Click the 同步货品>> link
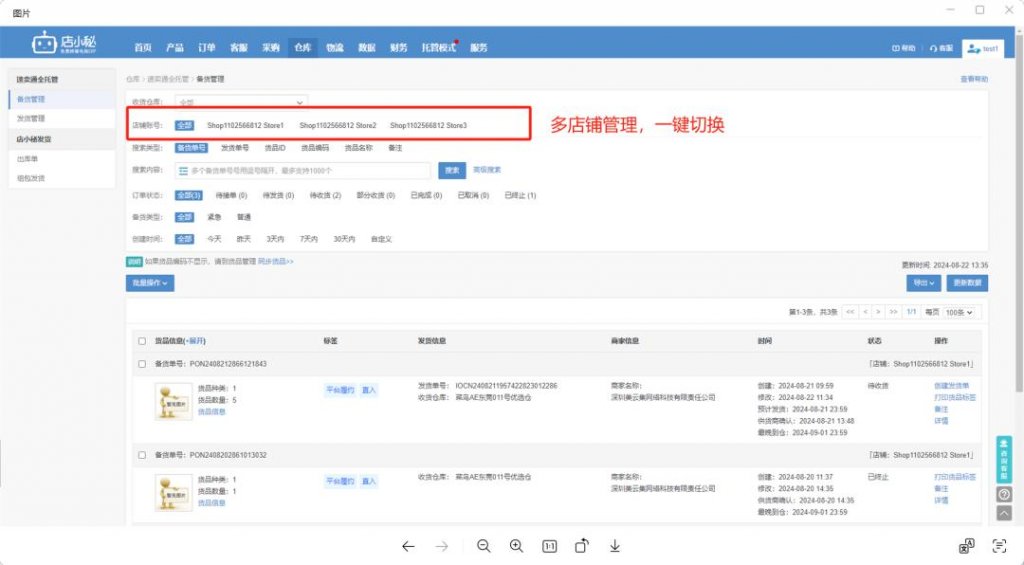Screen dimensions: 1024x565 (x=276, y=261)
